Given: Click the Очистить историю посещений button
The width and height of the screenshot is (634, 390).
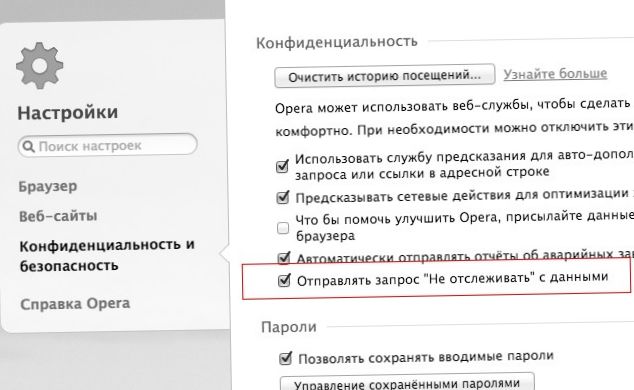Looking at the screenshot, I should tap(385, 76).
